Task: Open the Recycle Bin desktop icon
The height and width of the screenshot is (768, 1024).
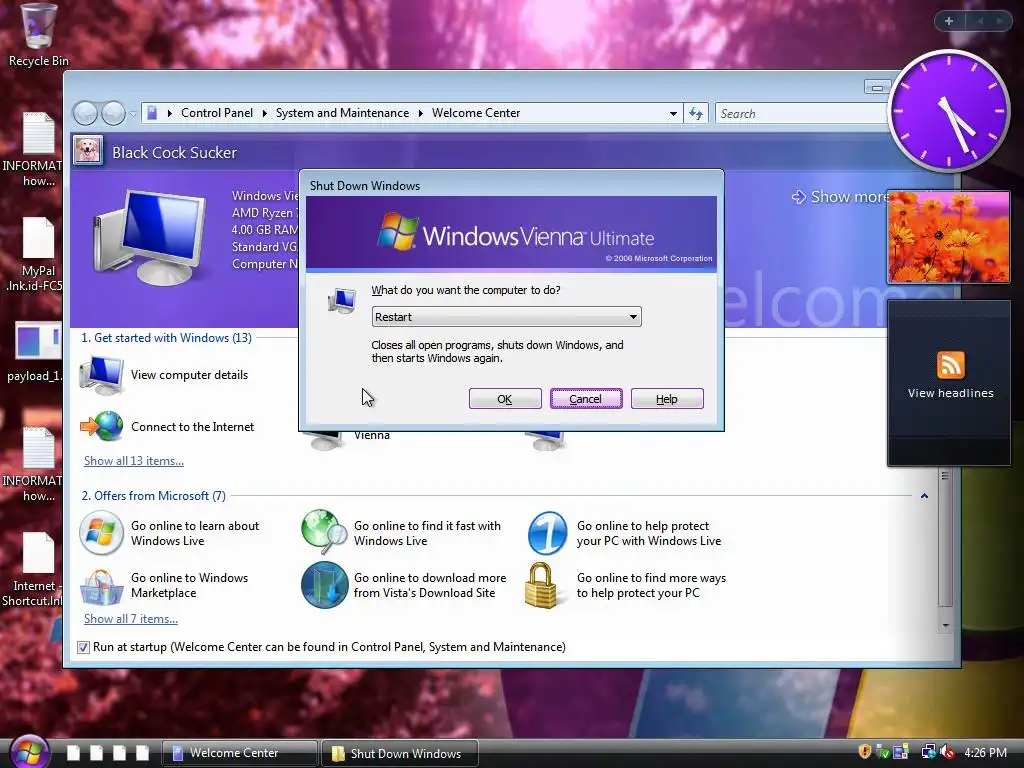Action: [38, 34]
